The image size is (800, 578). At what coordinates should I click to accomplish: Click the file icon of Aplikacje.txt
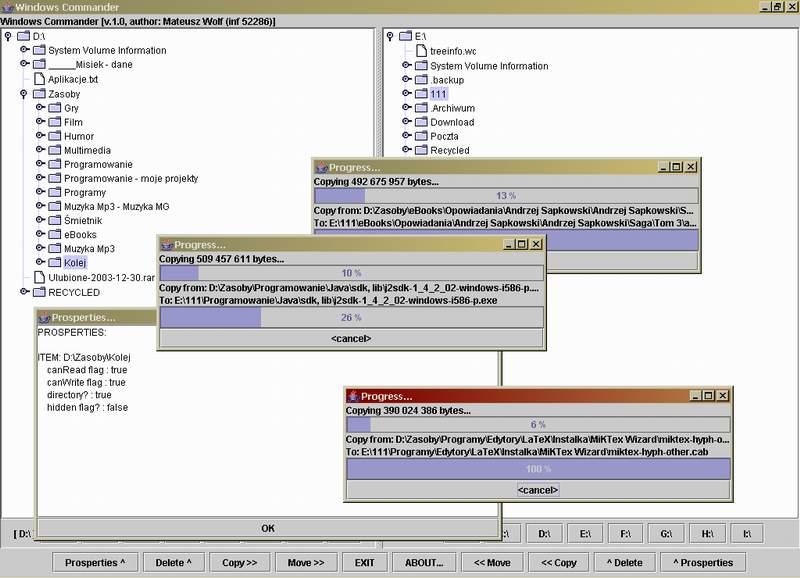[39, 79]
